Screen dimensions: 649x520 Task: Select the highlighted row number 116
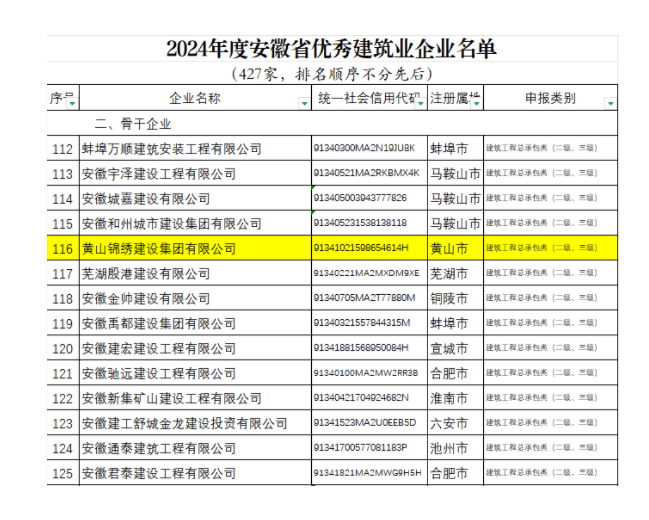click(62, 248)
